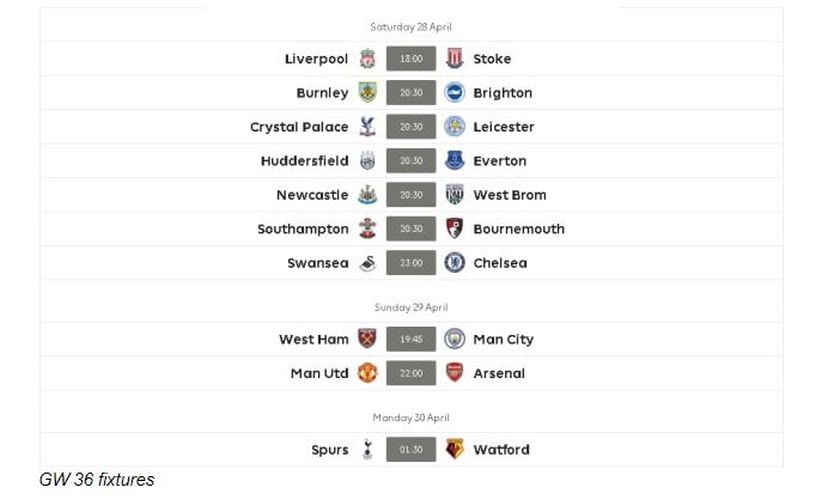Viewport: 825px width, 500px height.
Task: Select the Everton club badge
Action: [x=454, y=161]
